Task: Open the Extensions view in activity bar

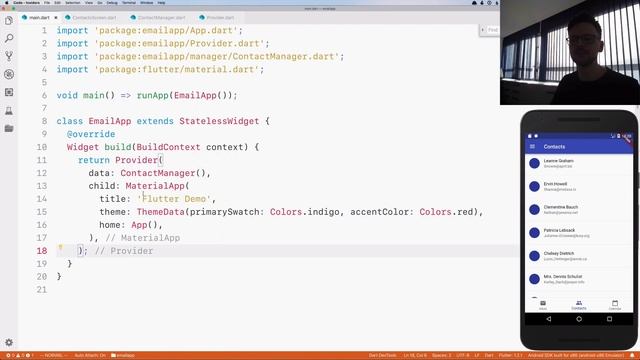Action: click(x=9, y=92)
